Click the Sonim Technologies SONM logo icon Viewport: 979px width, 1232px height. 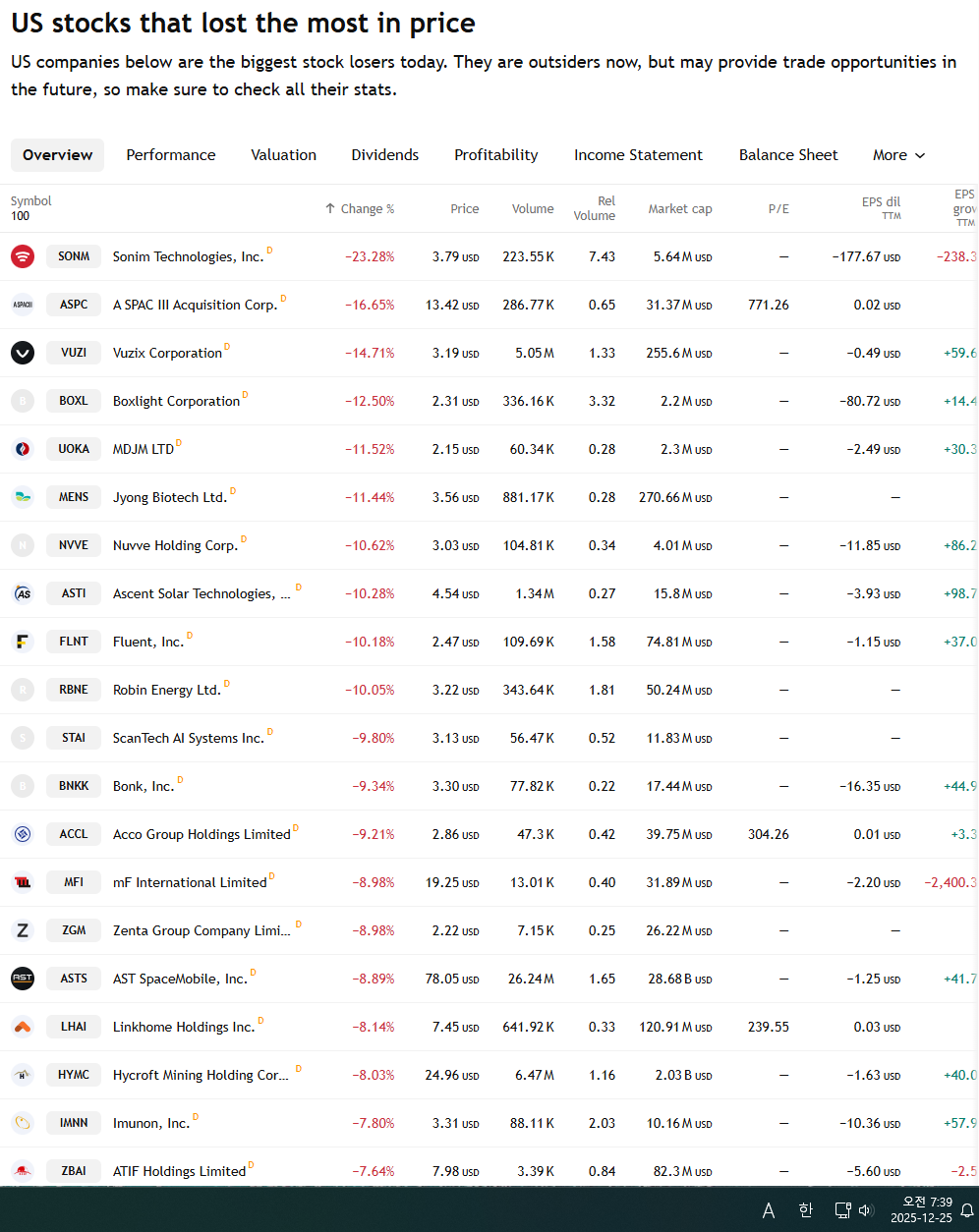tap(23, 256)
